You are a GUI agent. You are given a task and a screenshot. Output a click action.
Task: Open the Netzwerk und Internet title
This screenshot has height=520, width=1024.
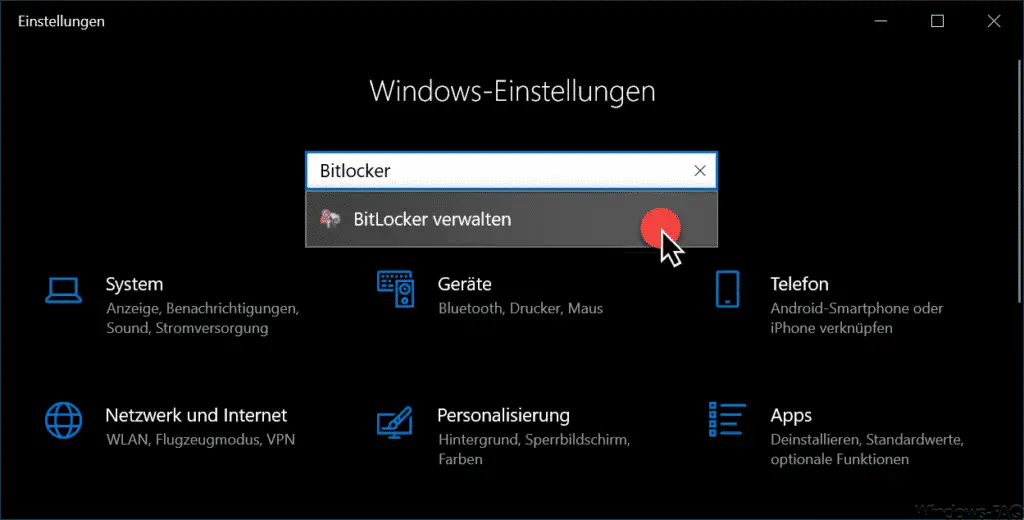point(196,415)
